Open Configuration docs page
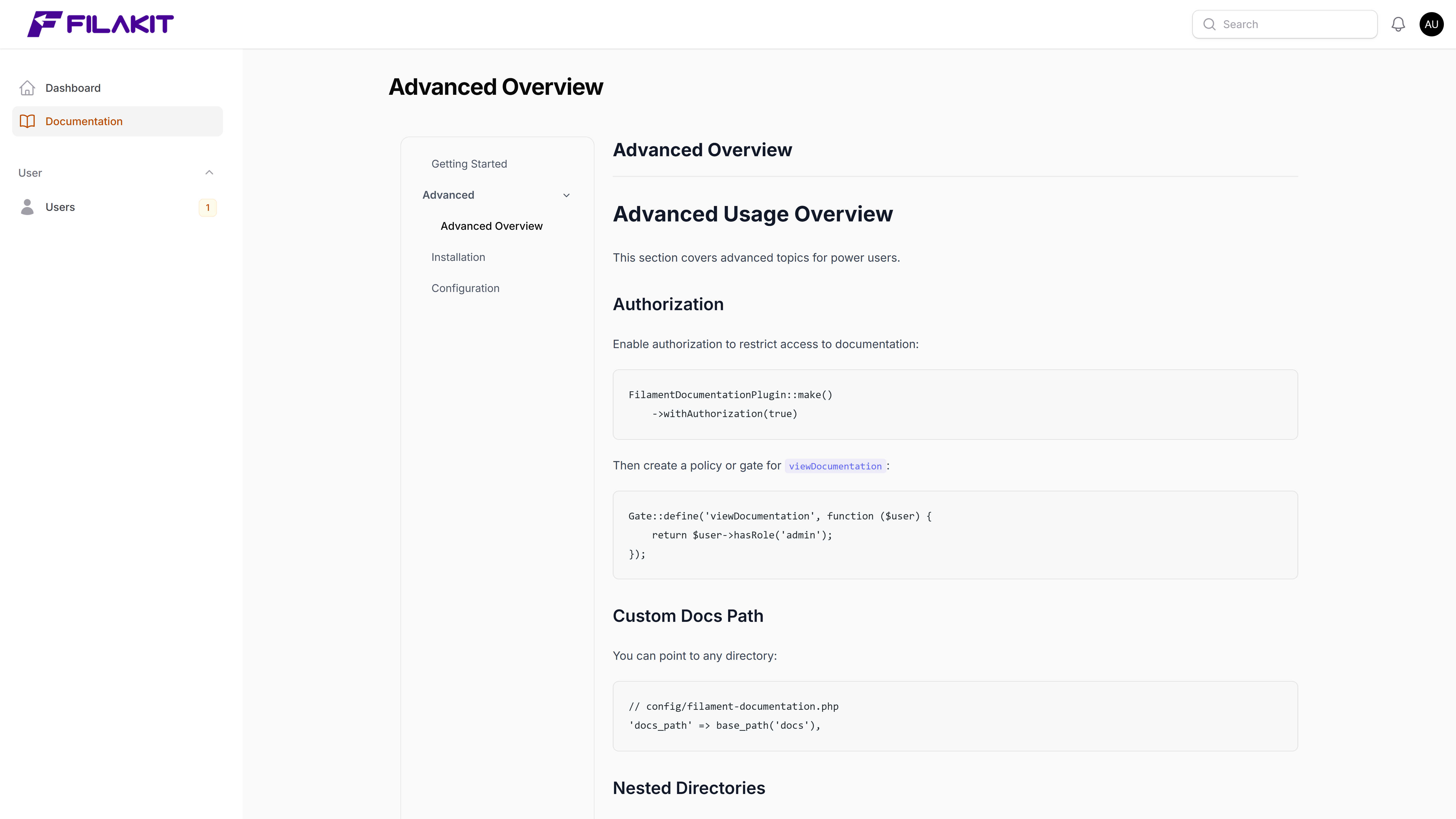 465,288
